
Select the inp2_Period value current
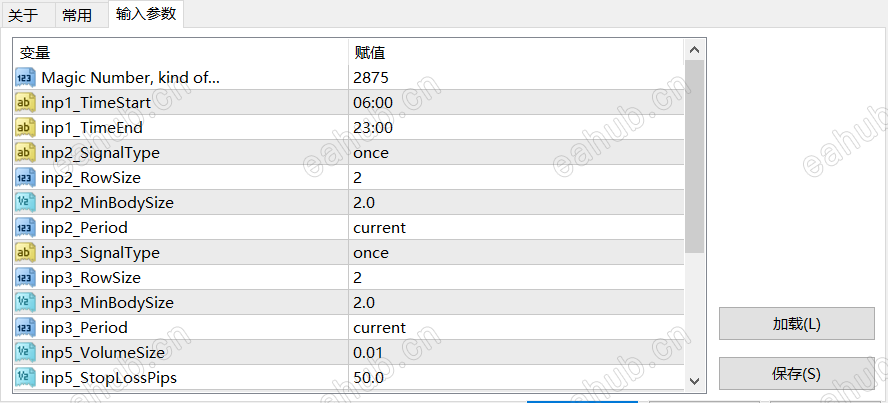379,228
